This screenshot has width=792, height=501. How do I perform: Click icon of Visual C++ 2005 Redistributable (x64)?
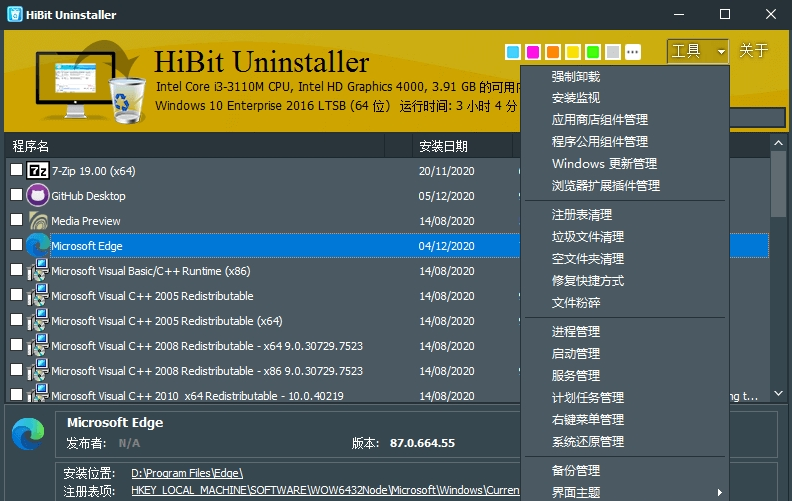pos(38,320)
